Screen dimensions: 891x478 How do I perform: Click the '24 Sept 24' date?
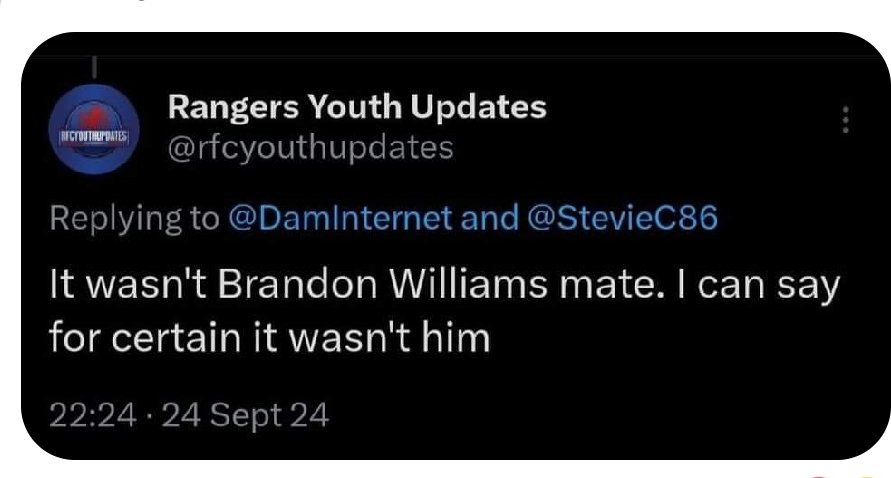point(245,415)
